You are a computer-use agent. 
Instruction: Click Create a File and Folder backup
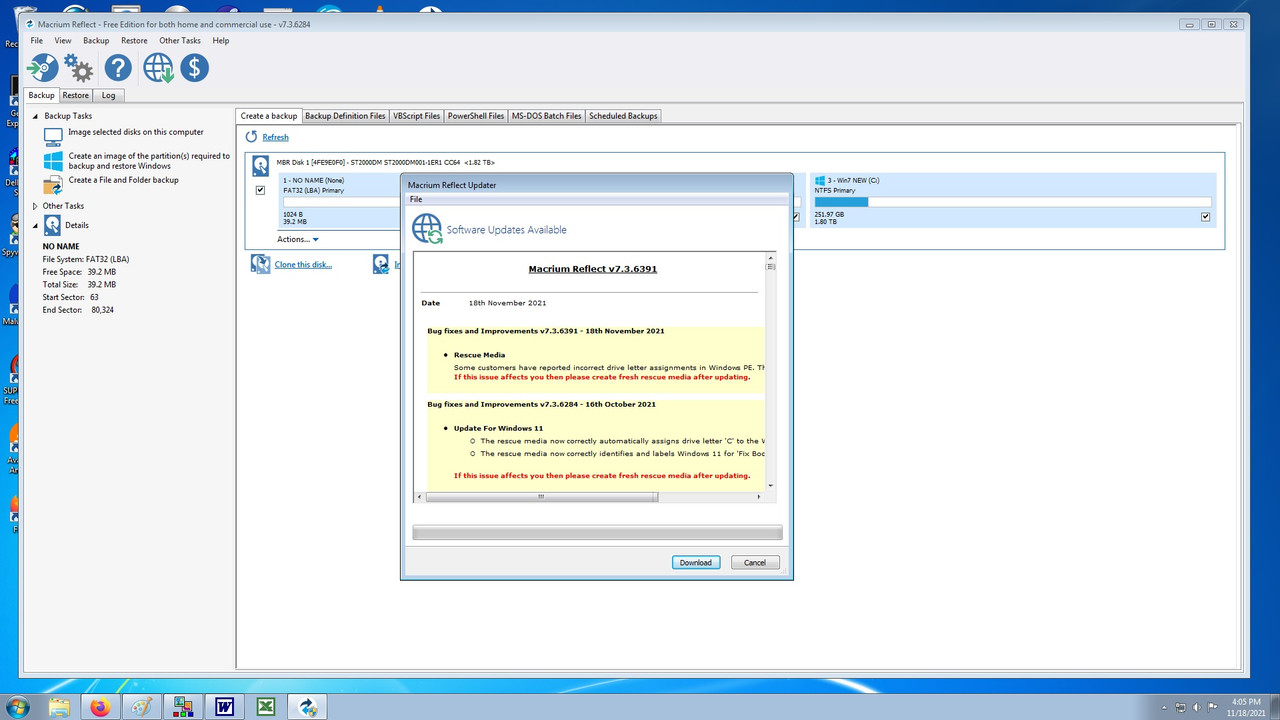(x=124, y=180)
